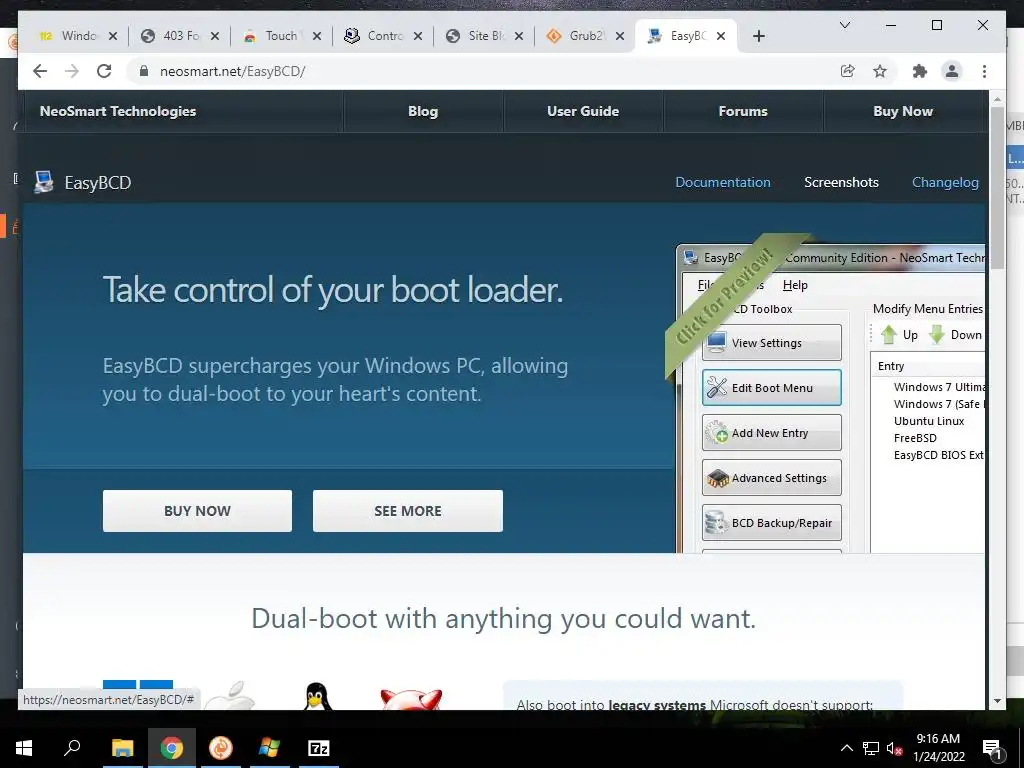The image size is (1024, 768).
Task: Click the Linux penguin icon
Action: click(x=317, y=696)
